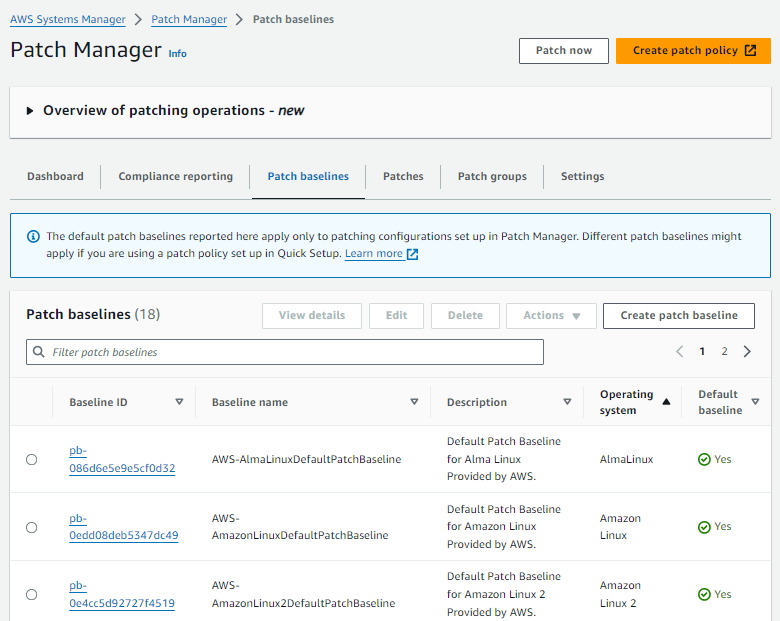This screenshot has height=621, width=780.
Task: Select the Patch baselines tab
Action: tap(308, 176)
